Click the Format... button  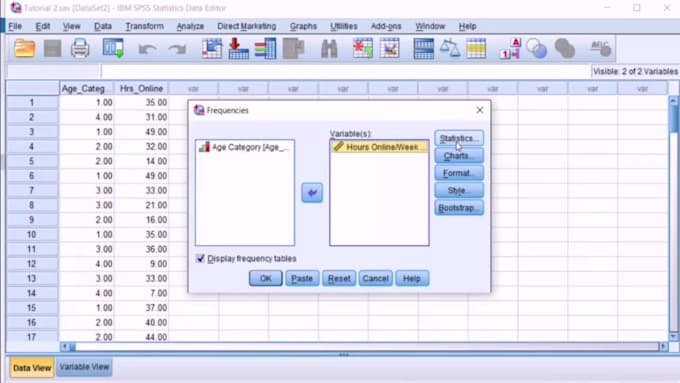pyautogui.click(x=459, y=173)
